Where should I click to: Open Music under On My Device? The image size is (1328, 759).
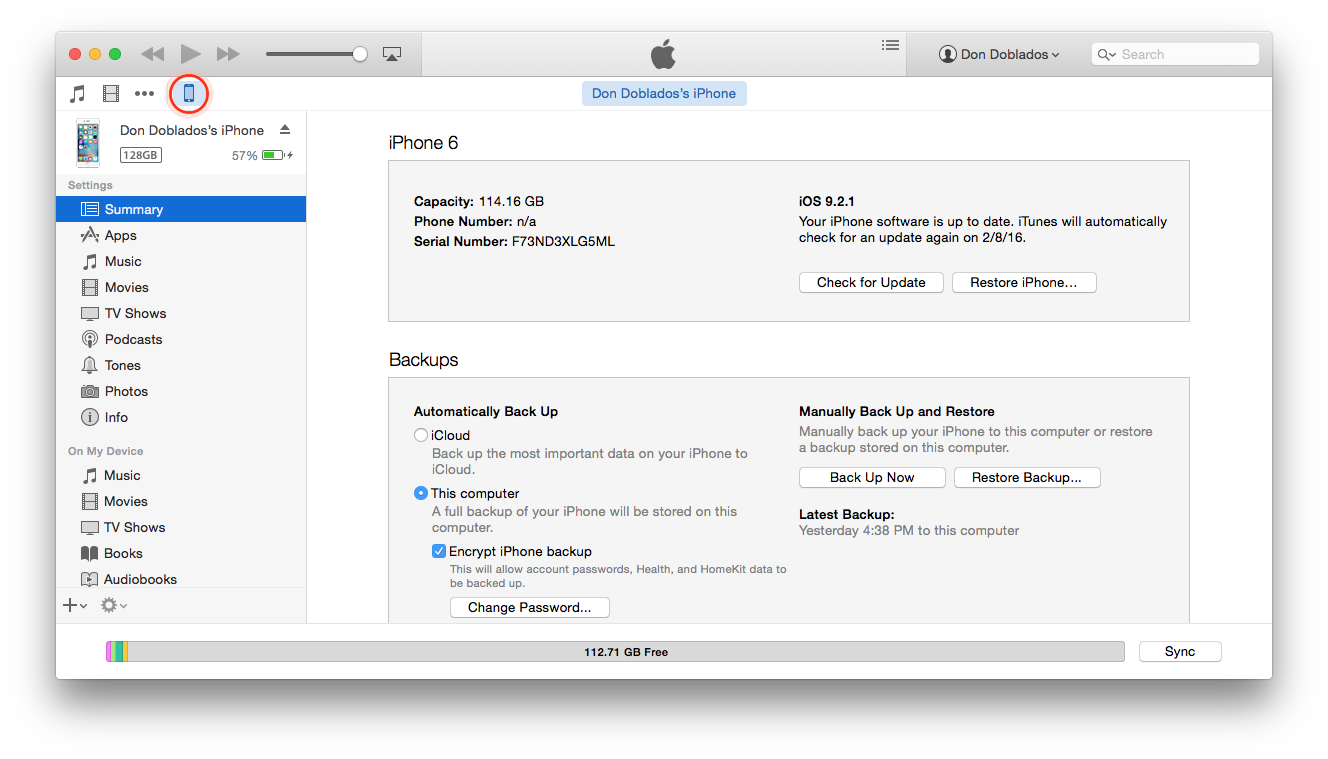[x=181, y=475]
